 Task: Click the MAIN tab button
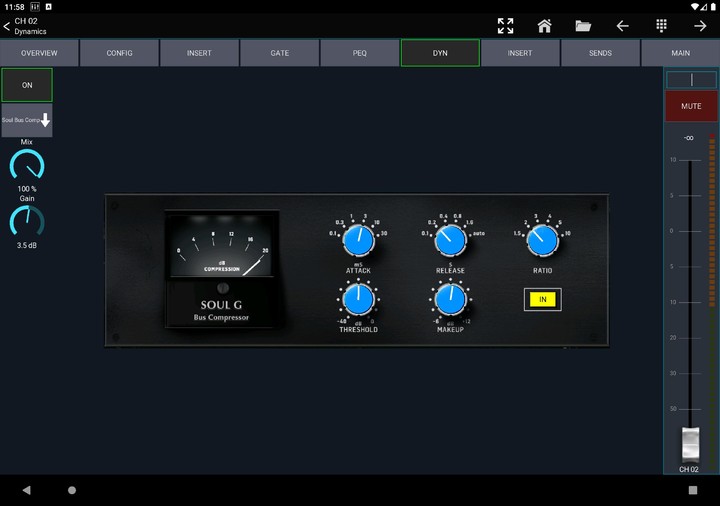pyautogui.click(x=680, y=53)
